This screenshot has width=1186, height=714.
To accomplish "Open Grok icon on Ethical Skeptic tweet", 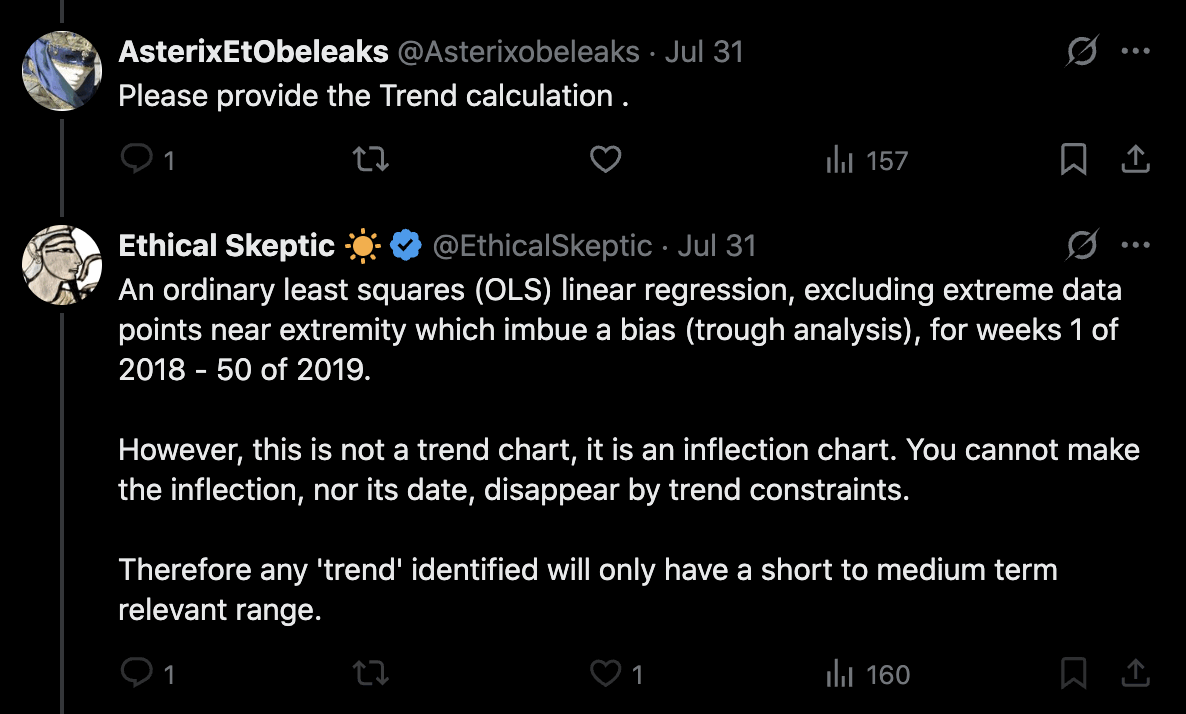I will tap(1081, 245).
